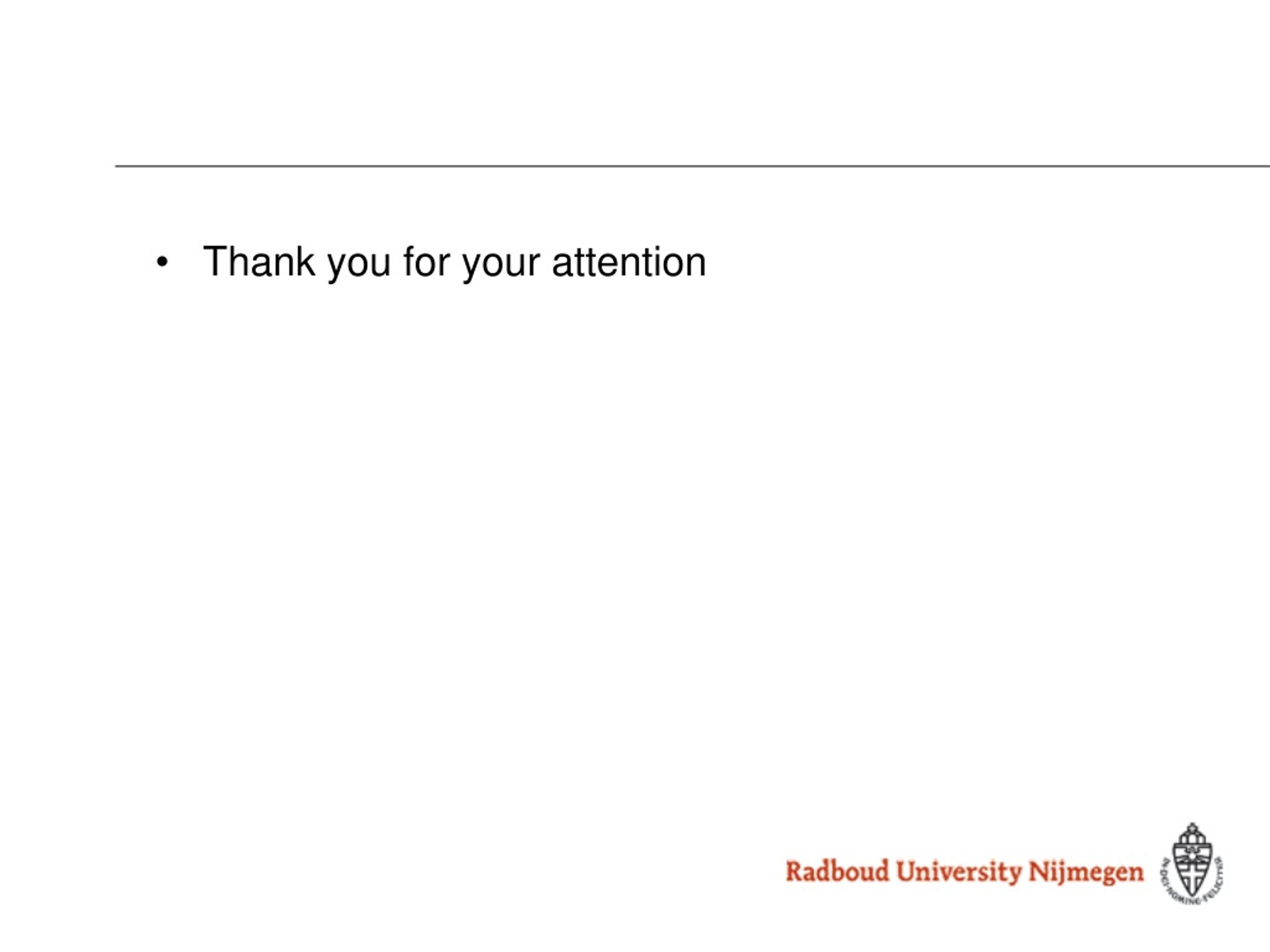
Task: Click the word 'attention' on the slide
Action: (x=629, y=262)
